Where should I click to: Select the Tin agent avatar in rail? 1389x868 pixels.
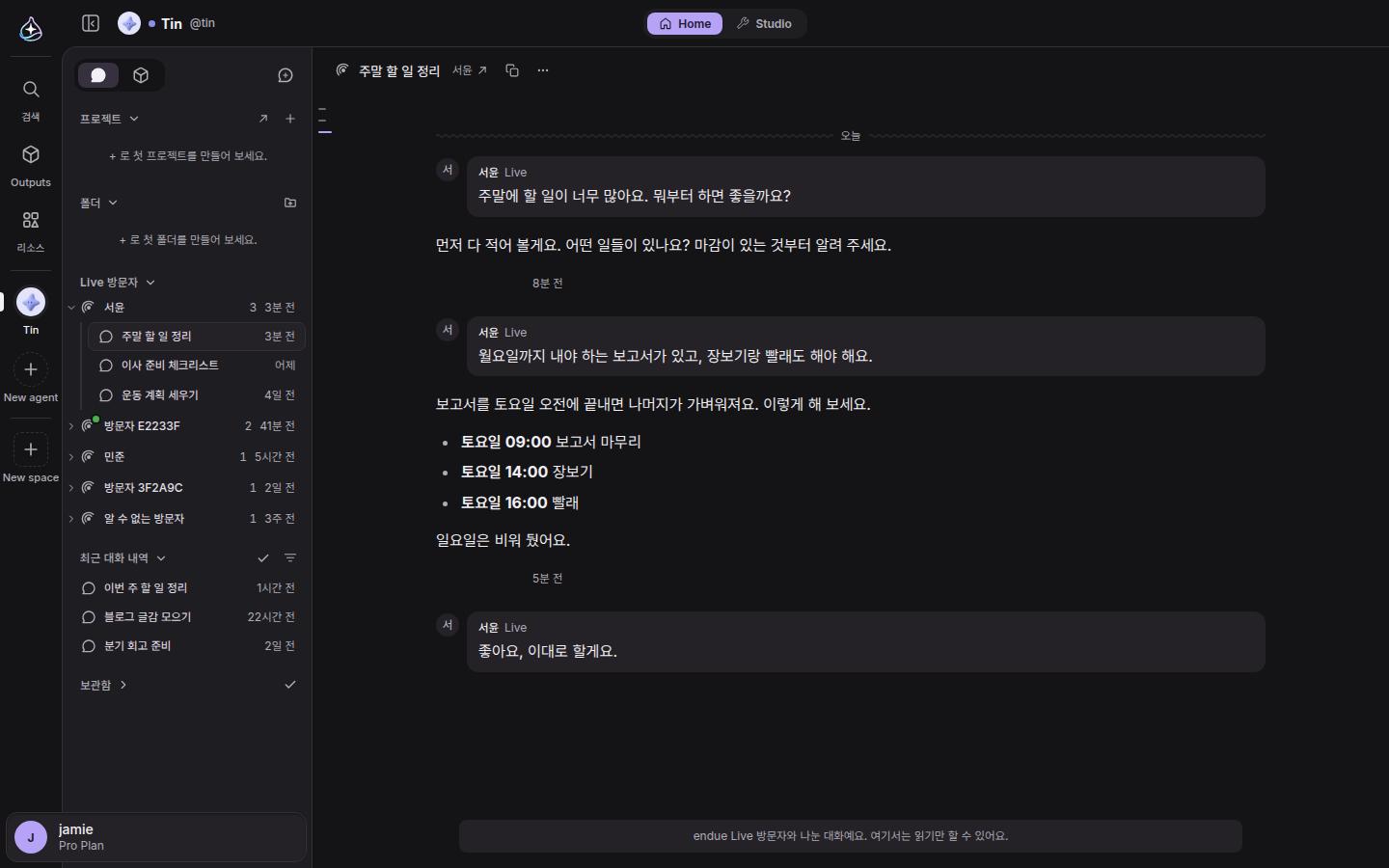pos(31,302)
